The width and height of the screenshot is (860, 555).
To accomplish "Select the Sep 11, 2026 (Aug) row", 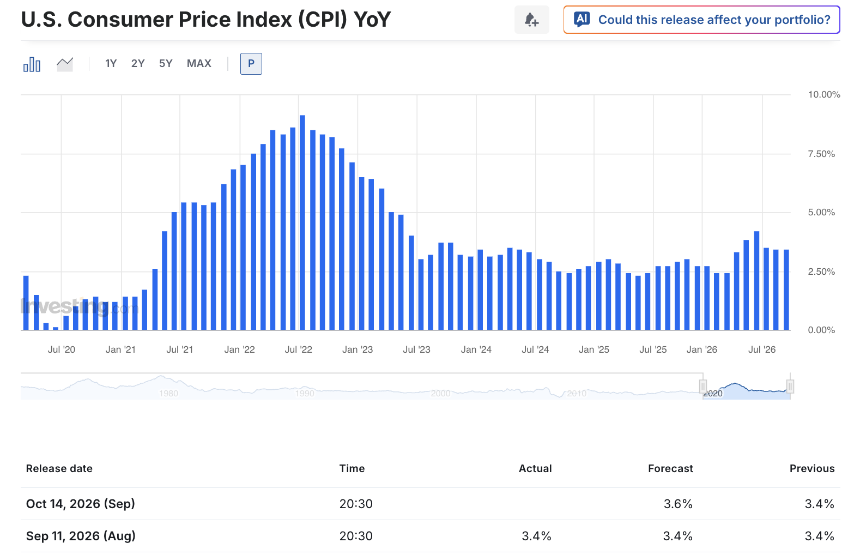I will point(430,536).
